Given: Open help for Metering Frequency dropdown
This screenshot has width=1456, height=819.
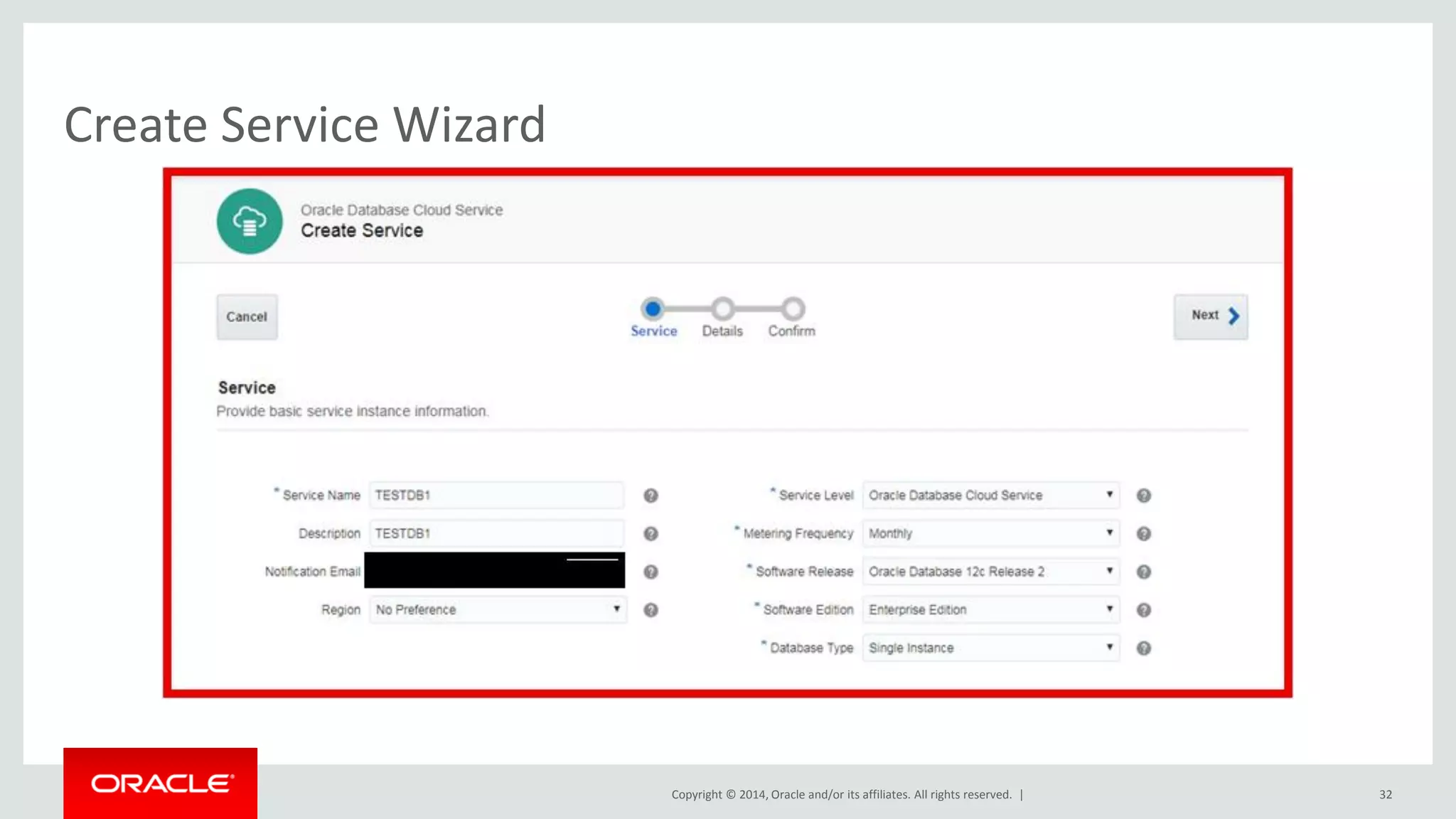Looking at the screenshot, I should coord(1143,534).
